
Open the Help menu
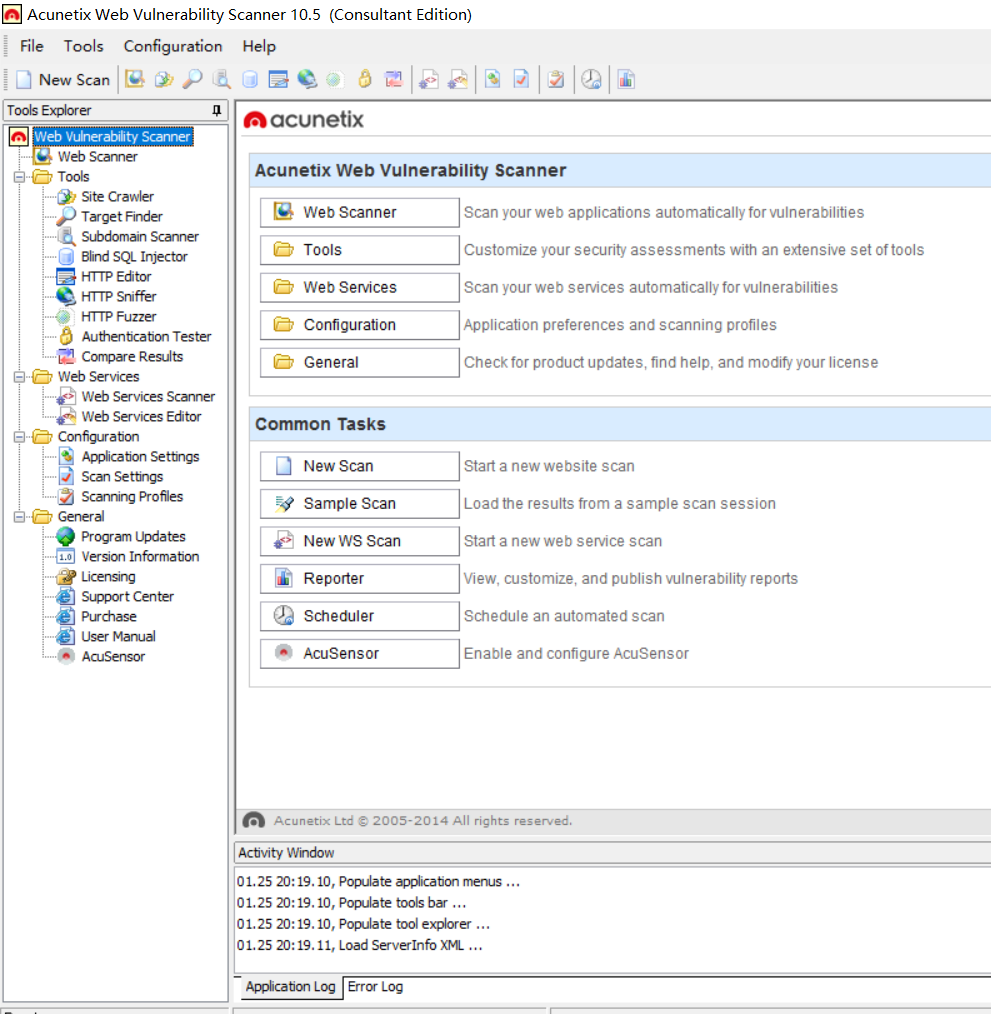[259, 46]
